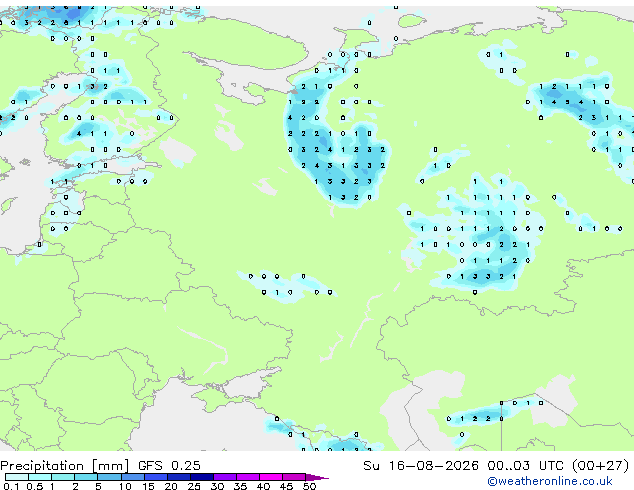
Task: Select the legend swatch between 15 and 20
Action: [155, 477]
